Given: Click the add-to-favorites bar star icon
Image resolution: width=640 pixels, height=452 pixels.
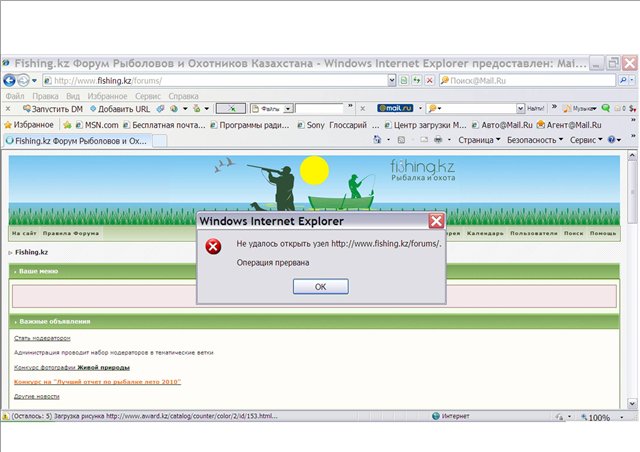Looking at the screenshot, I should (67, 125).
